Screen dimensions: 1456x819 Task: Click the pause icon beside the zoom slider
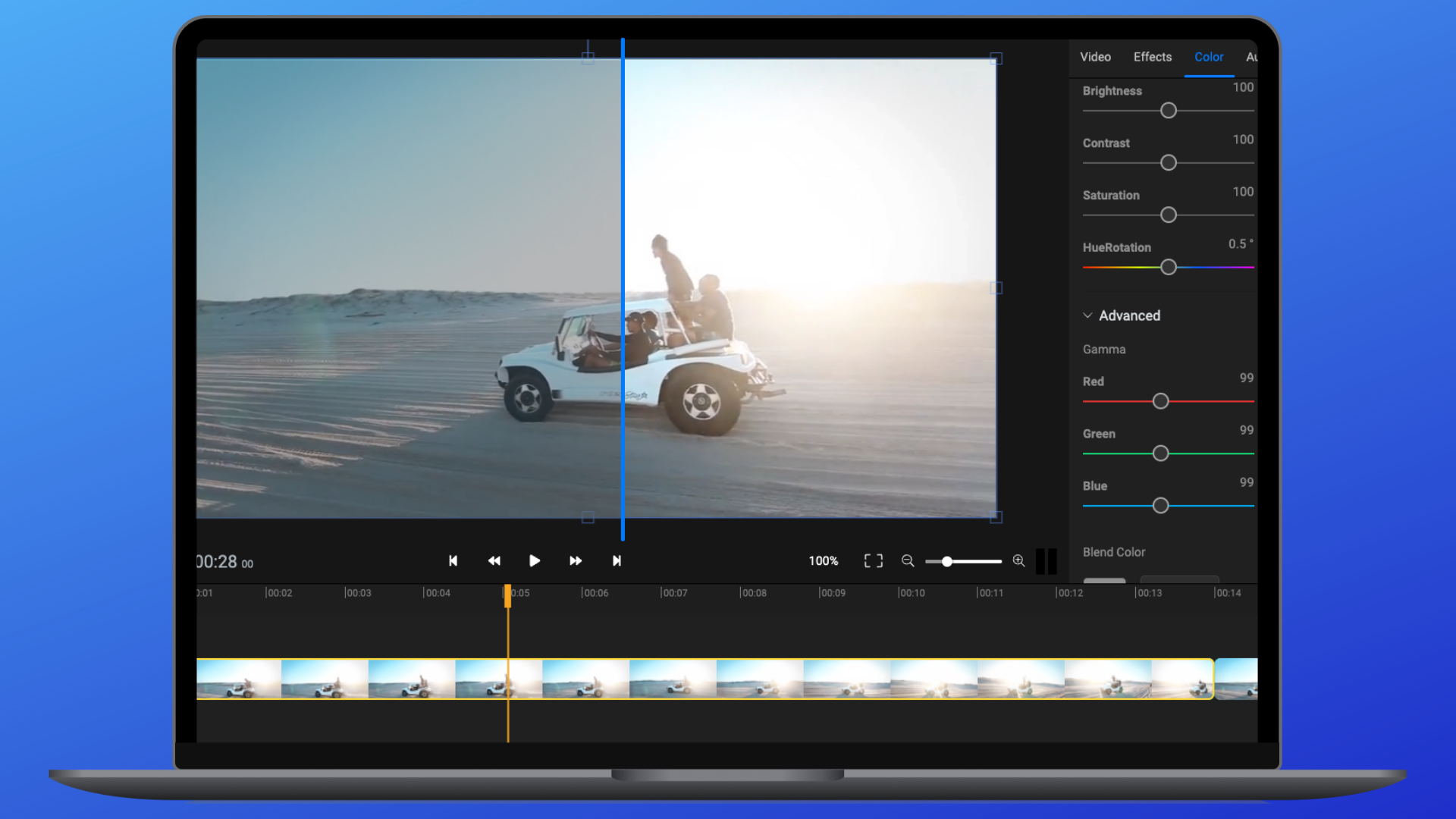coord(1047,561)
